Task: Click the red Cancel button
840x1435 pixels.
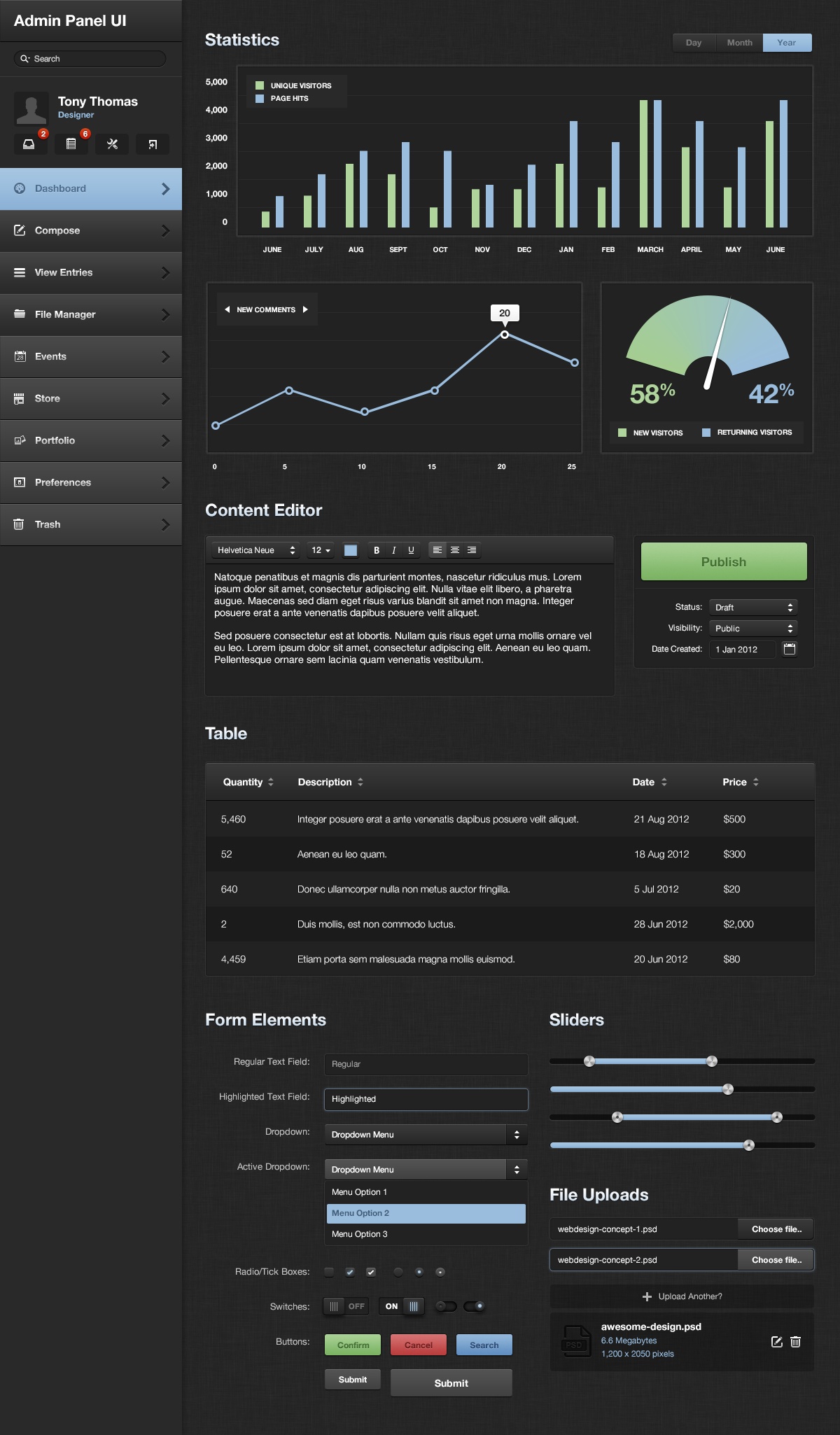Action: (x=419, y=1345)
